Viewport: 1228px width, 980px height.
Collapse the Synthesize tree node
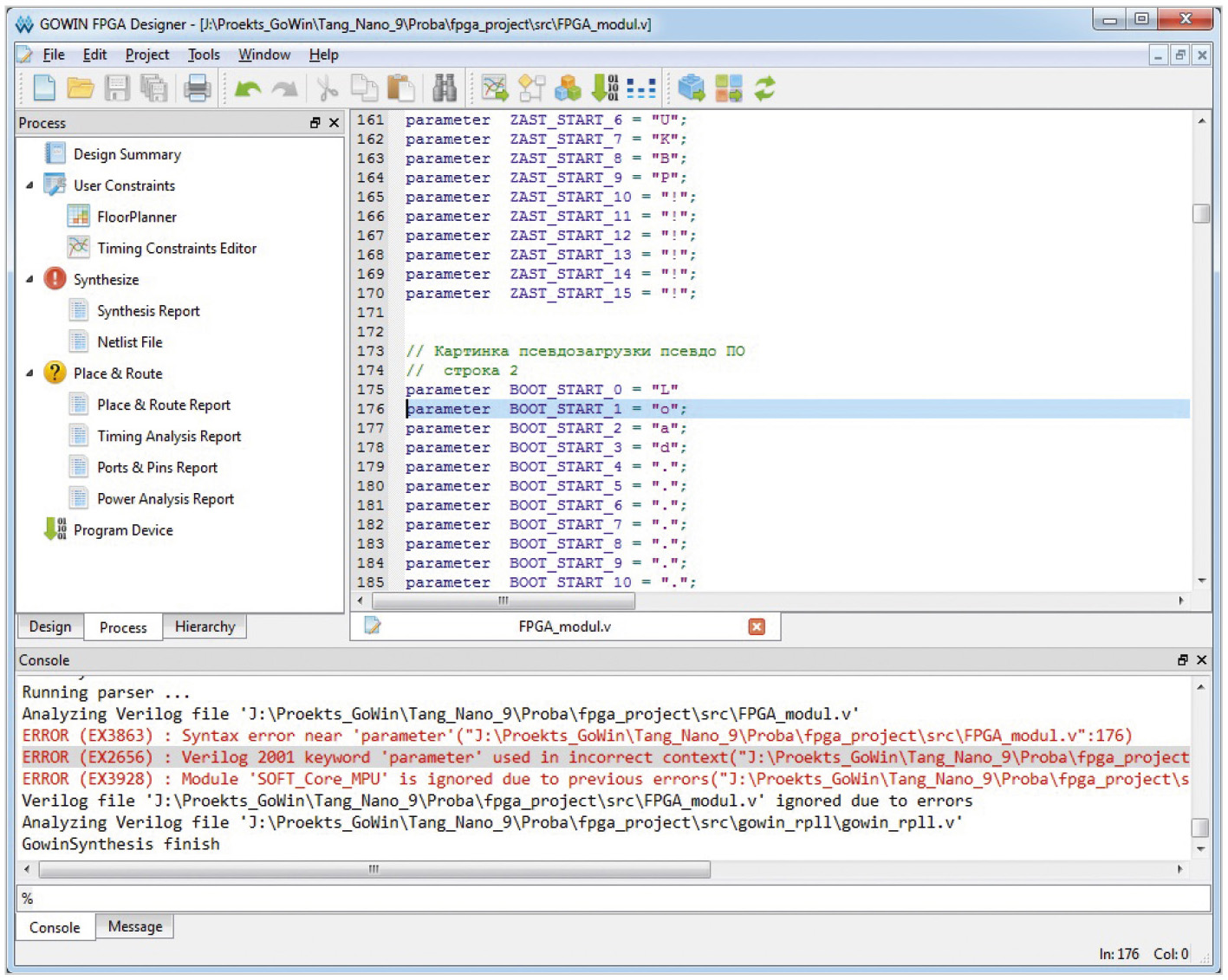coord(29,279)
